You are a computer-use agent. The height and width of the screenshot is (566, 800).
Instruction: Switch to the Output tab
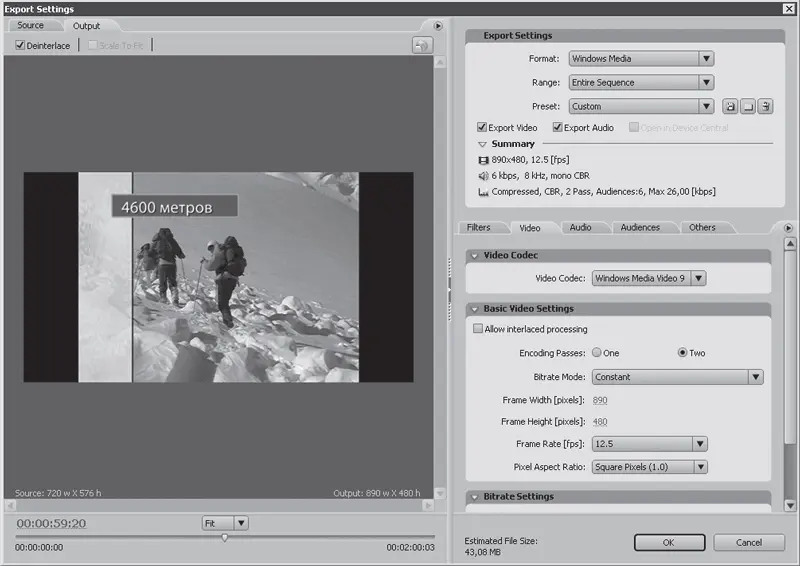(86, 26)
